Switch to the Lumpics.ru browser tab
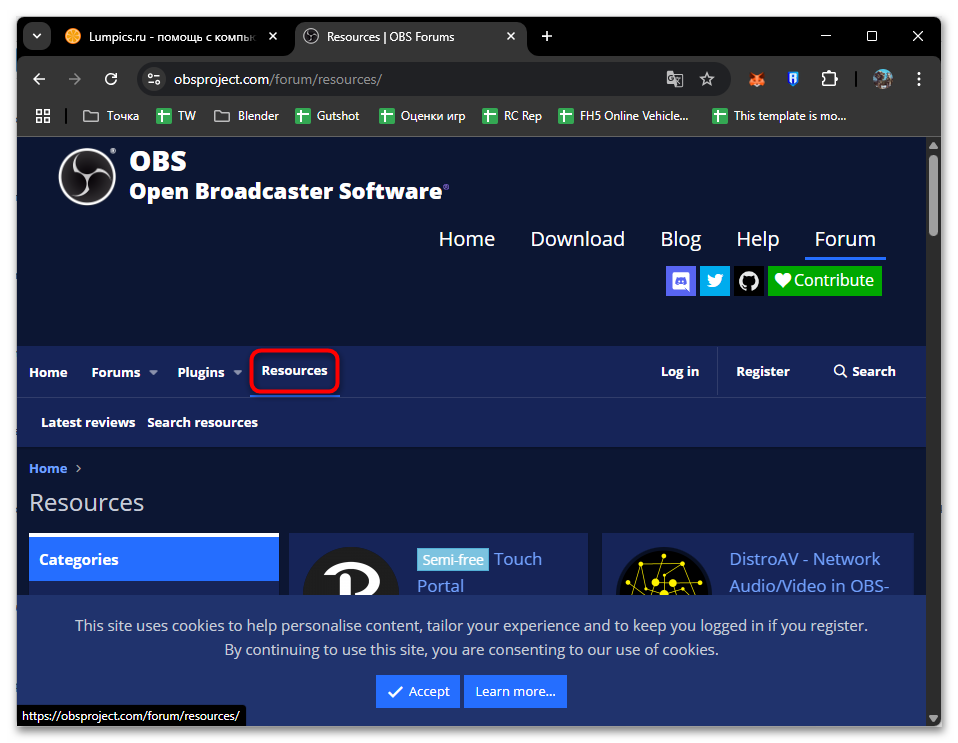The width and height of the screenshot is (958, 743). click(x=160, y=35)
